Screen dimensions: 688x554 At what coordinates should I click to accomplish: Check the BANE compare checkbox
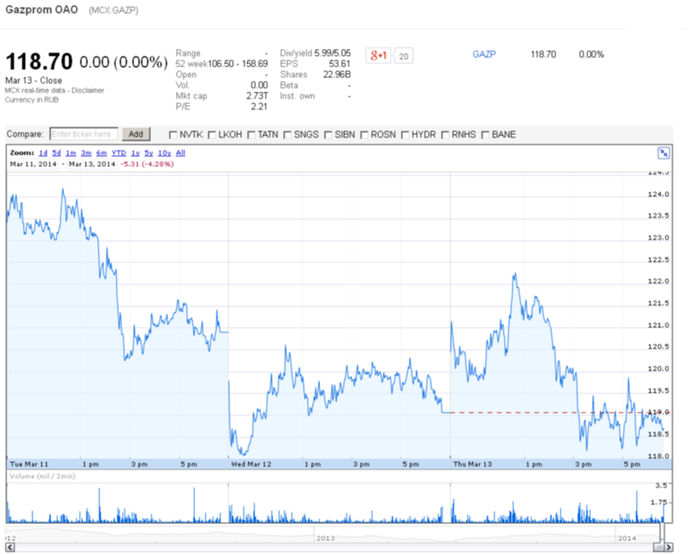[485, 135]
